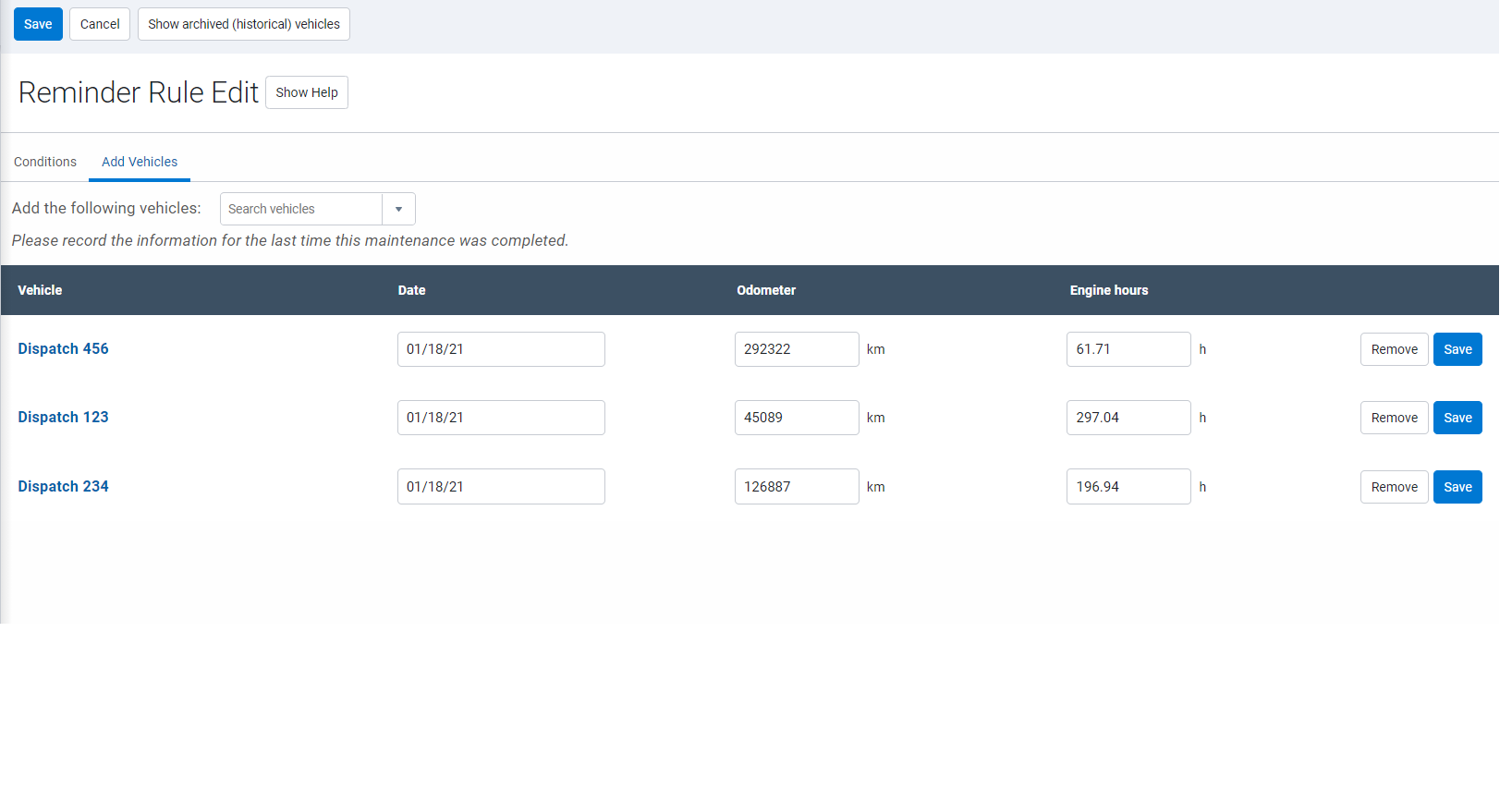Save the Dispatch 234 row
Image resolution: width=1512 pixels, height=802 pixels.
point(1457,487)
